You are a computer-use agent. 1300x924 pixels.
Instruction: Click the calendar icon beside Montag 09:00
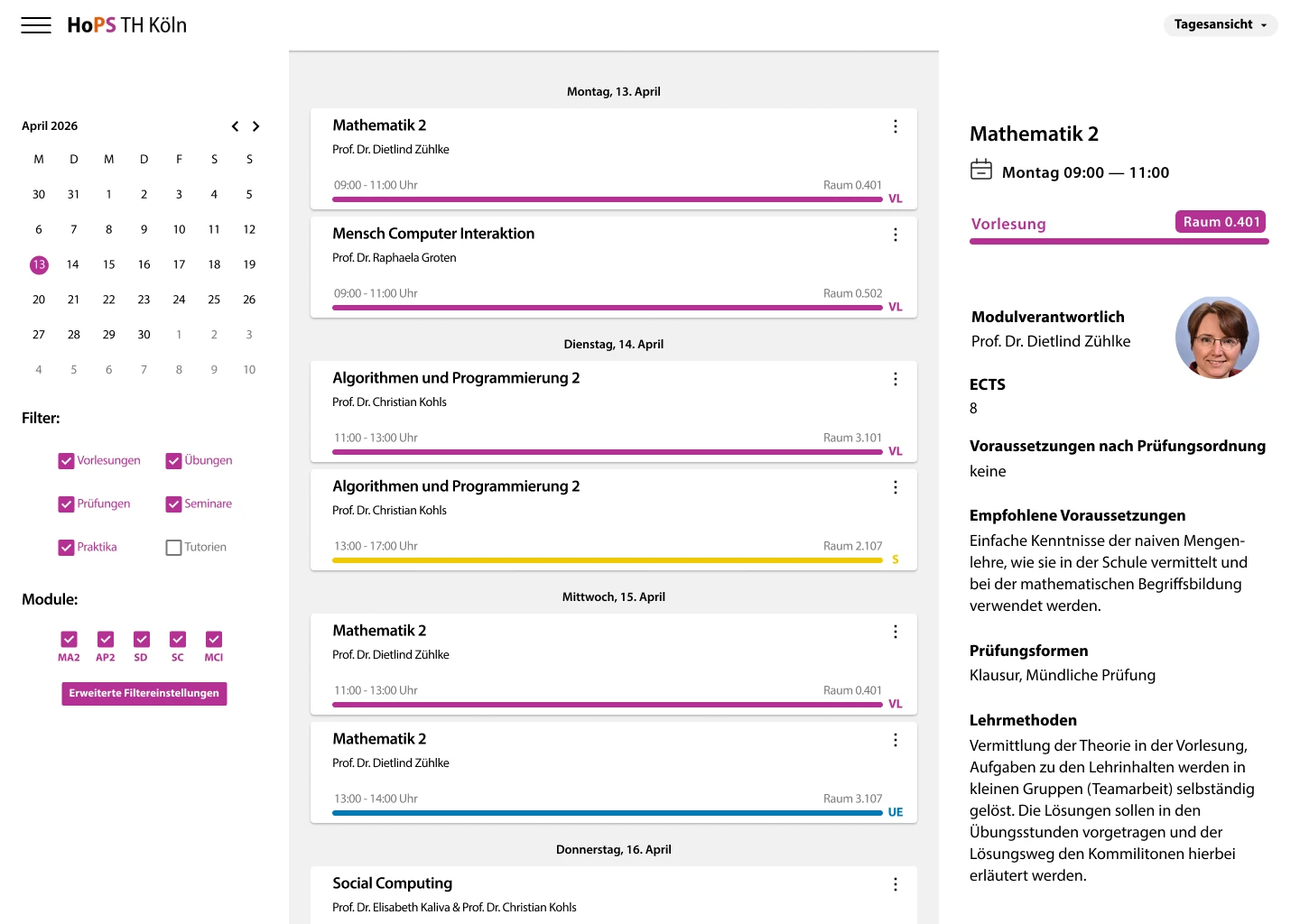pyautogui.click(x=981, y=170)
